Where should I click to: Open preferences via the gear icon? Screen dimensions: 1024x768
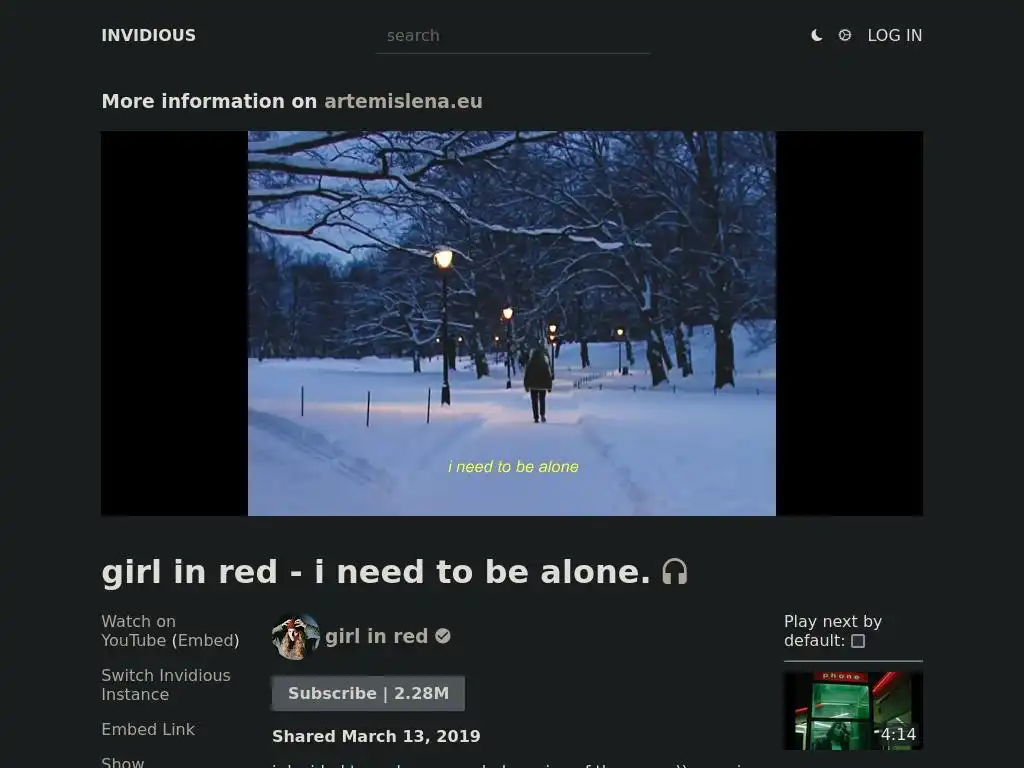844,35
